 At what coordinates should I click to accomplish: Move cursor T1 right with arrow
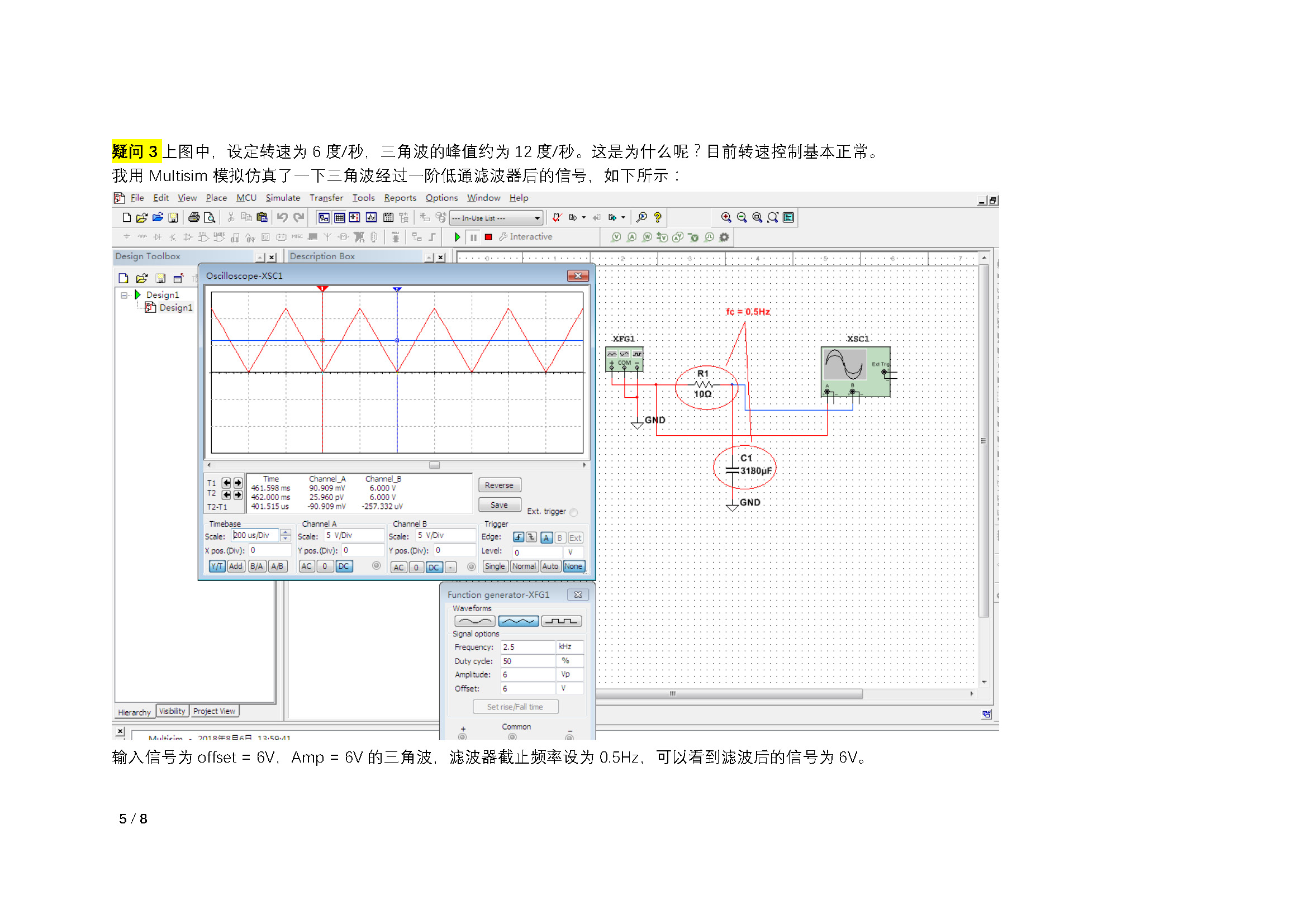[x=238, y=483]
